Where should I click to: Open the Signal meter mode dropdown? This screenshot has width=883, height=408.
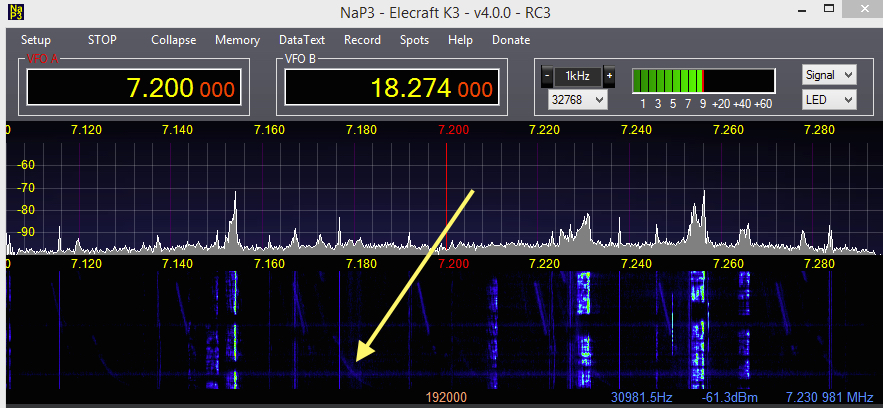point(829,76)
